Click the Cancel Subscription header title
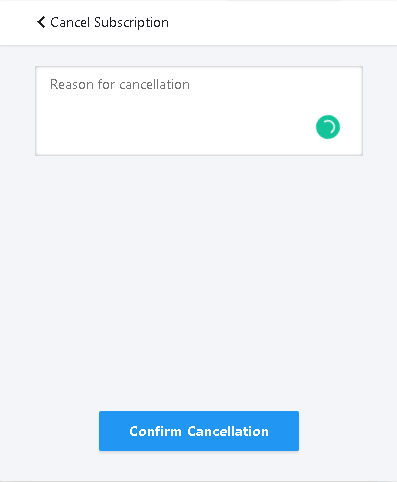This screenshot has height=482, width=397. [x=109, y=23]
